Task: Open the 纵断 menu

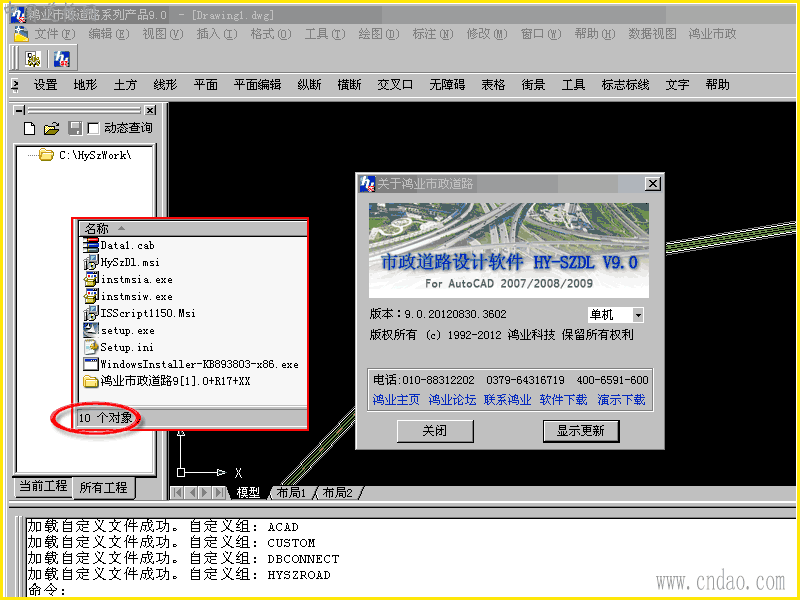Action: pyautogui.click(x=309, y=85)
